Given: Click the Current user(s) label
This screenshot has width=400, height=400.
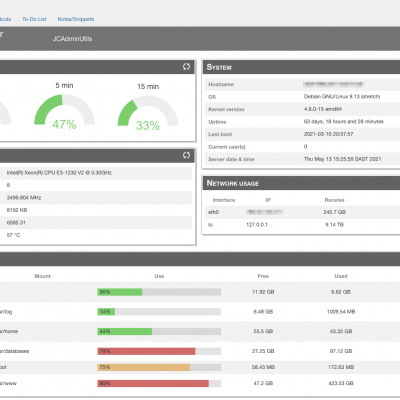Looking at the screenshot, I should tap(227, 147).
